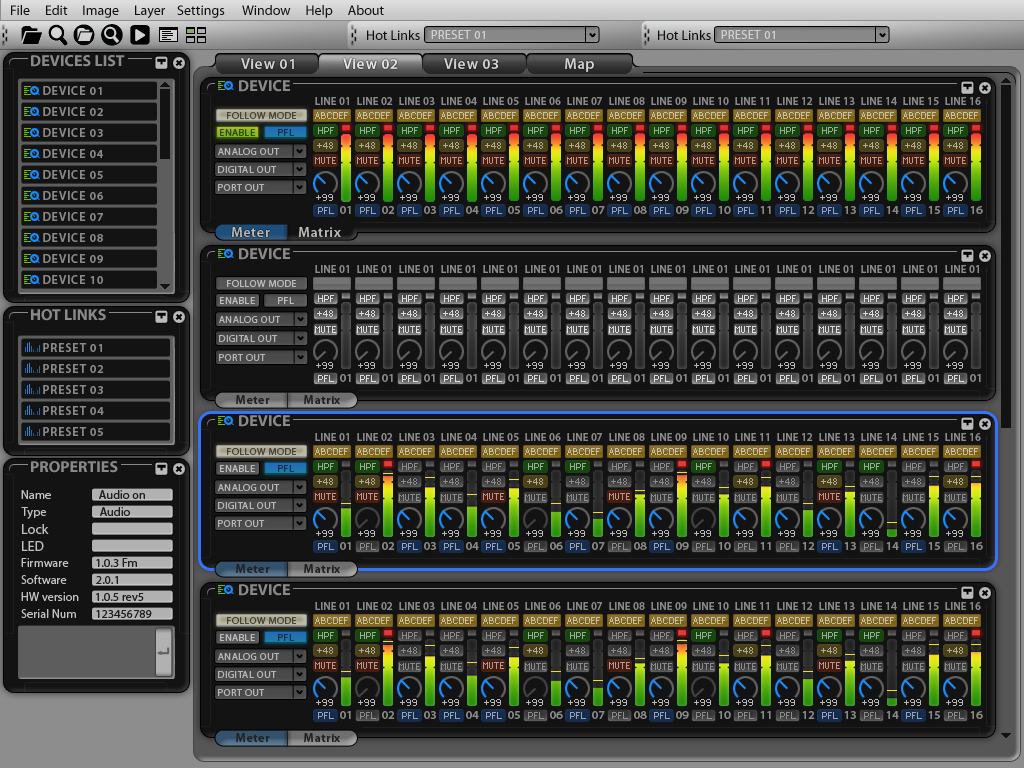
Task: Click LINE 01 gain knob in the topmost DEVICE panel
Action: click(x=325, y=183)
